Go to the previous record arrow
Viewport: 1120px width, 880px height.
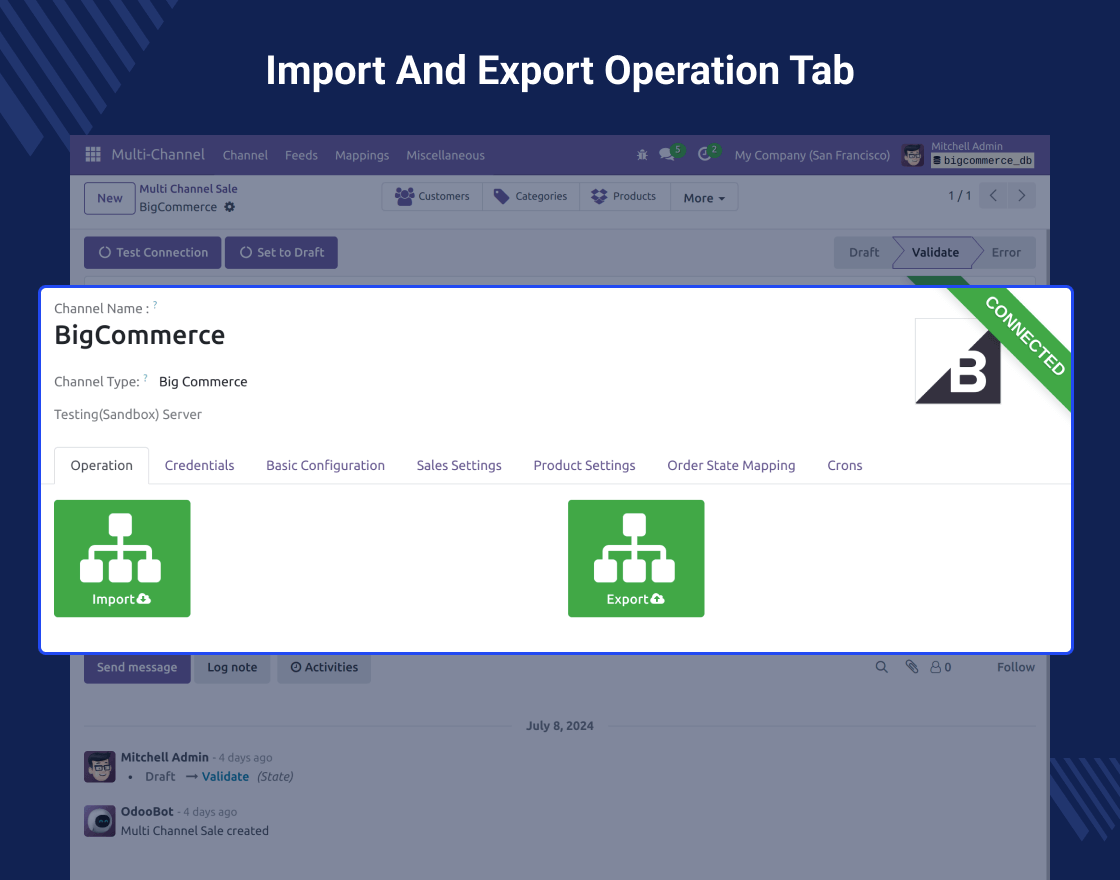coord(994,196)
